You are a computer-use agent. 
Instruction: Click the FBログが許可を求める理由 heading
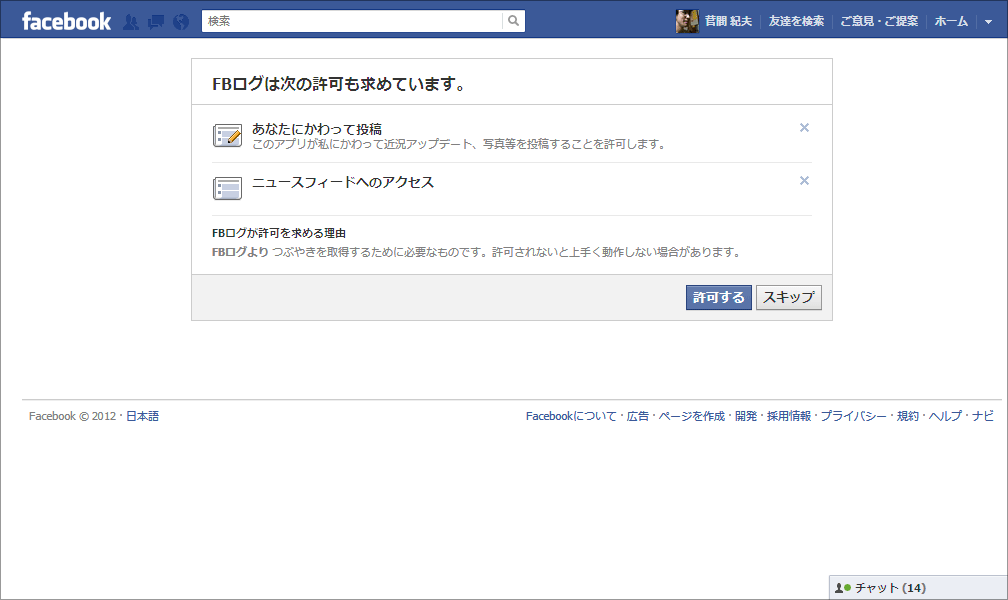279,233
